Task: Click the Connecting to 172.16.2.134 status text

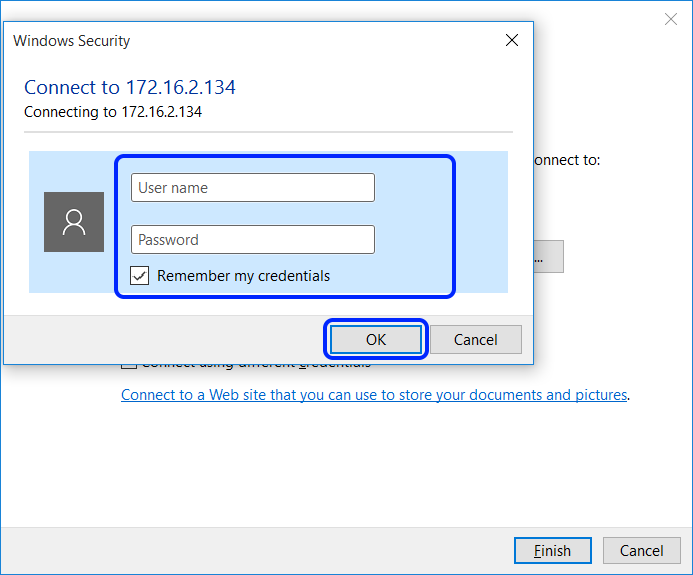Action: point(113,112)
